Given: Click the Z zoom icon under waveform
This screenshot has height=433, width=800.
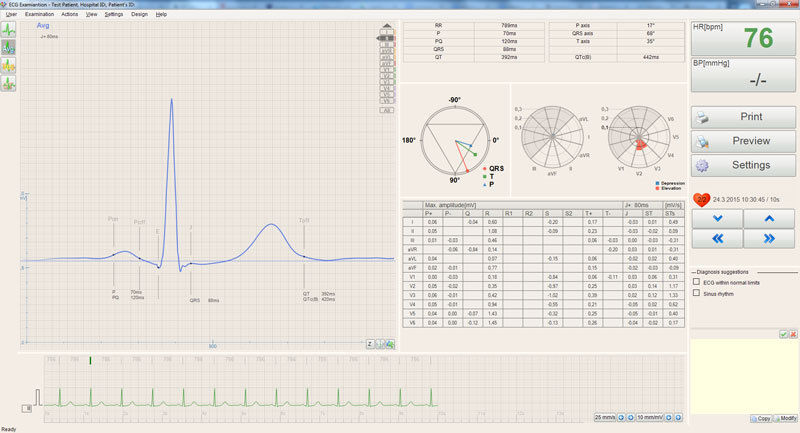Looking at the screenshot, I should [x=370, y=344].
